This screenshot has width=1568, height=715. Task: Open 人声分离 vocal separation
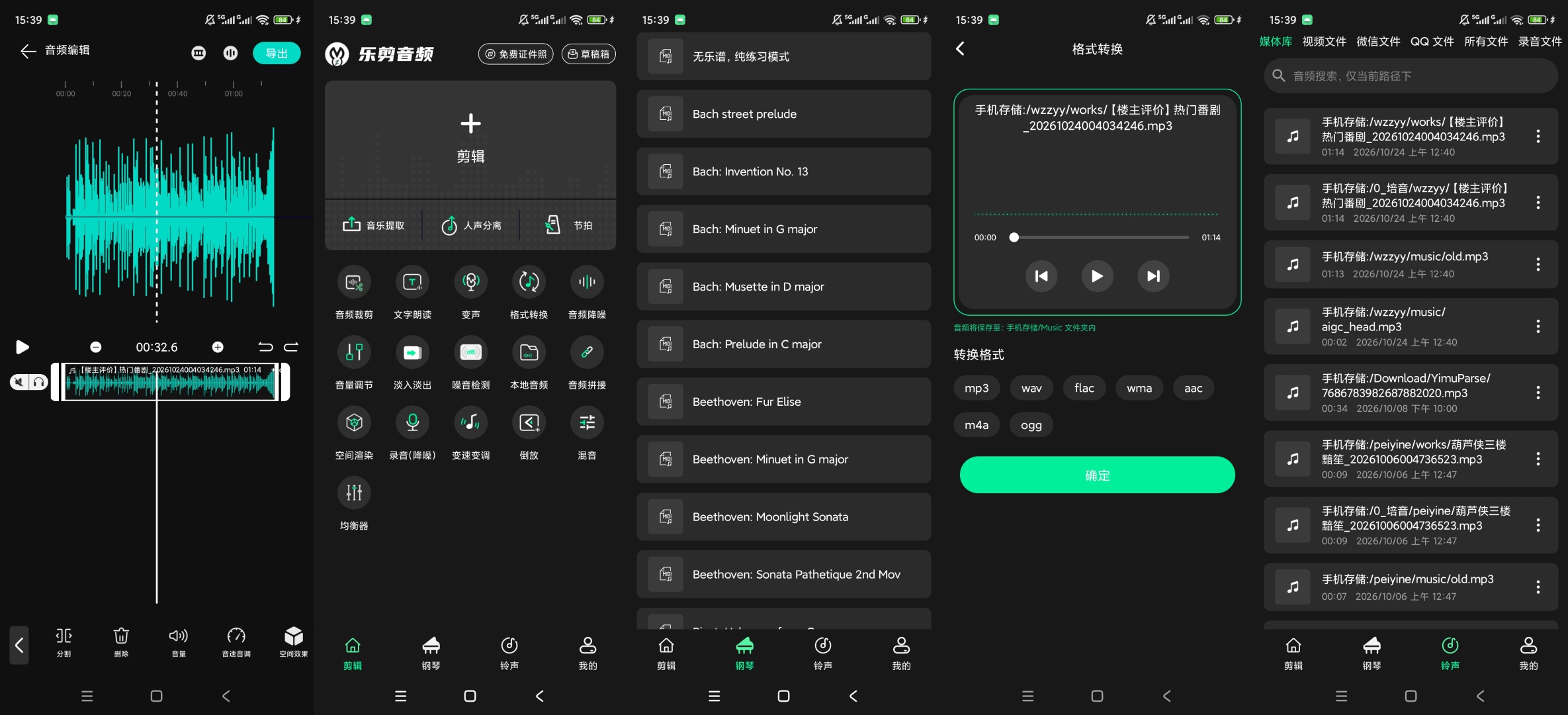pyautogui.click(x=471, y=226)
